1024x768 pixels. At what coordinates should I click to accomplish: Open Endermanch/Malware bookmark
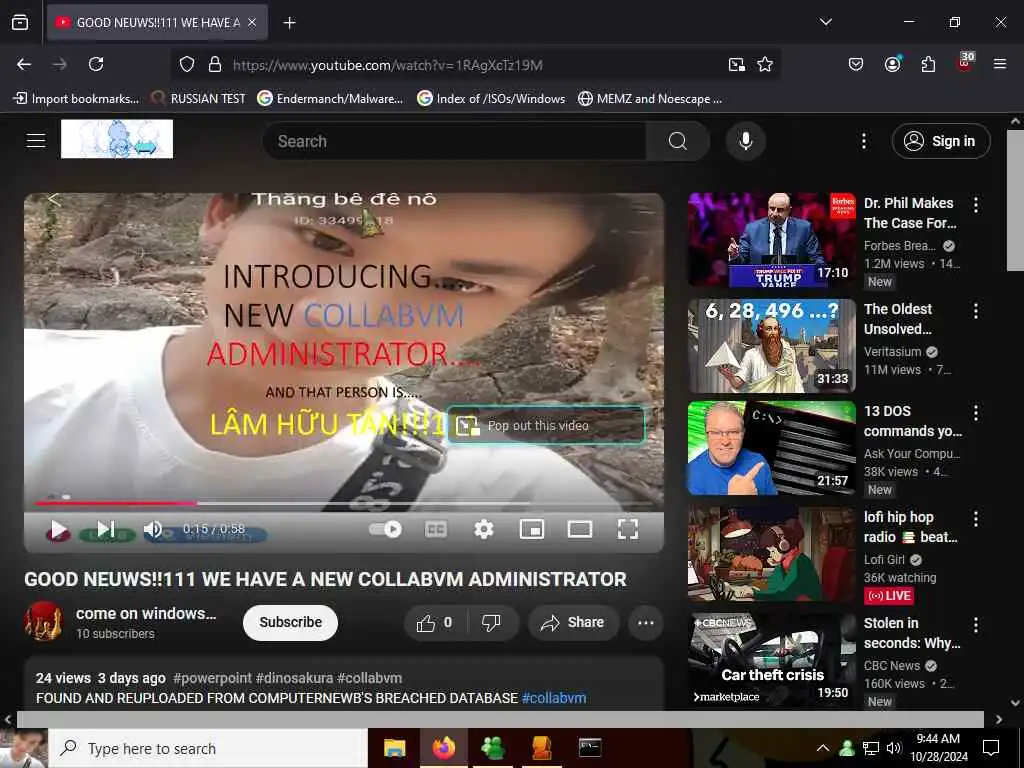[x=330, y=99]
